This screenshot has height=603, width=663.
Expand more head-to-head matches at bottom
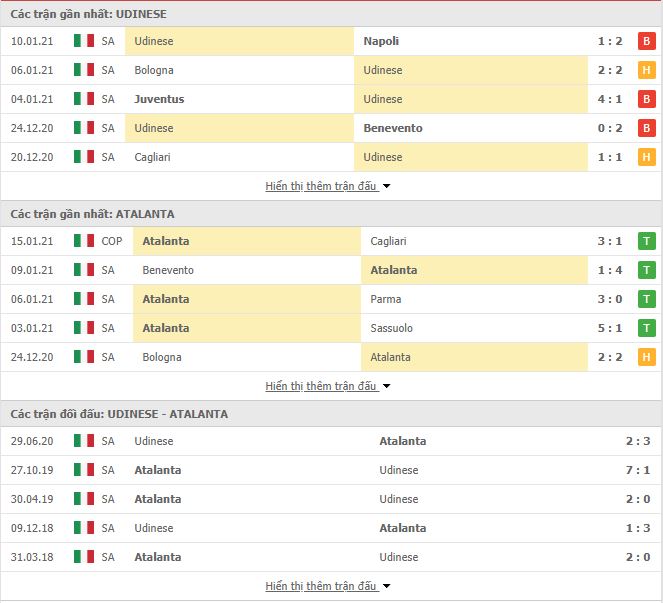point(327,586)
